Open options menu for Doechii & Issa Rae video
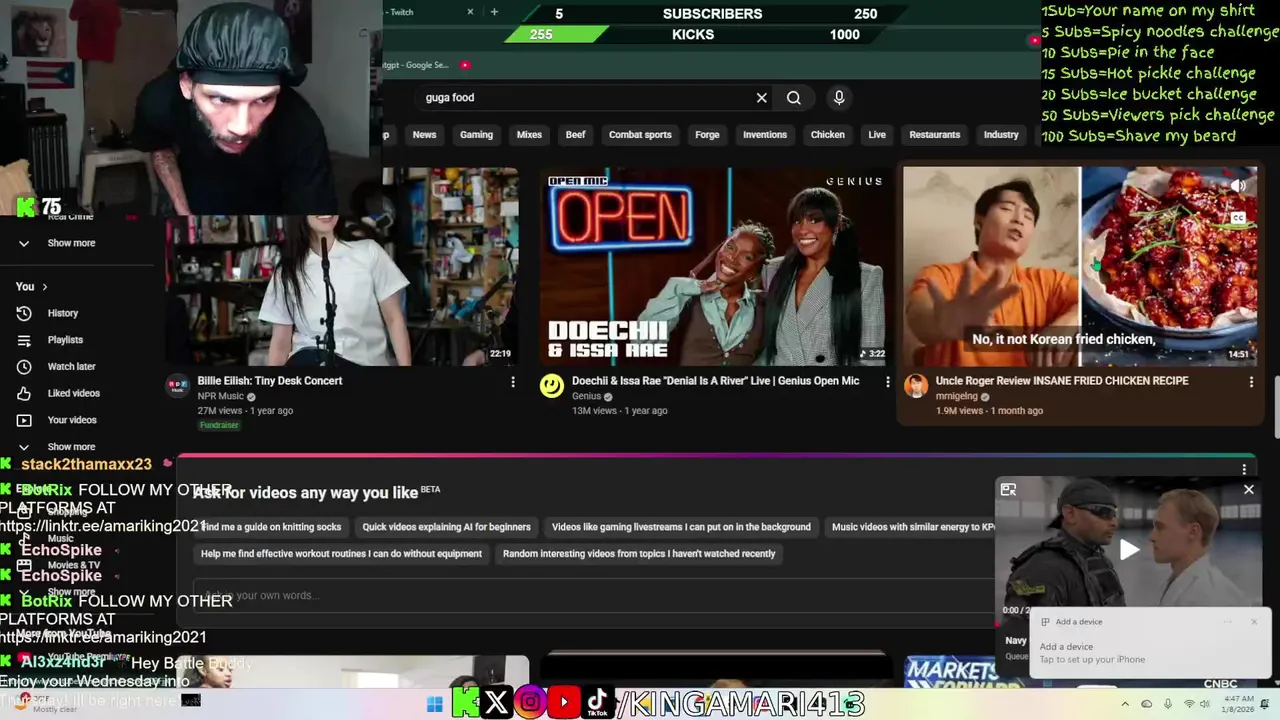Screen dimensions: 1280x720 (887, 382)
